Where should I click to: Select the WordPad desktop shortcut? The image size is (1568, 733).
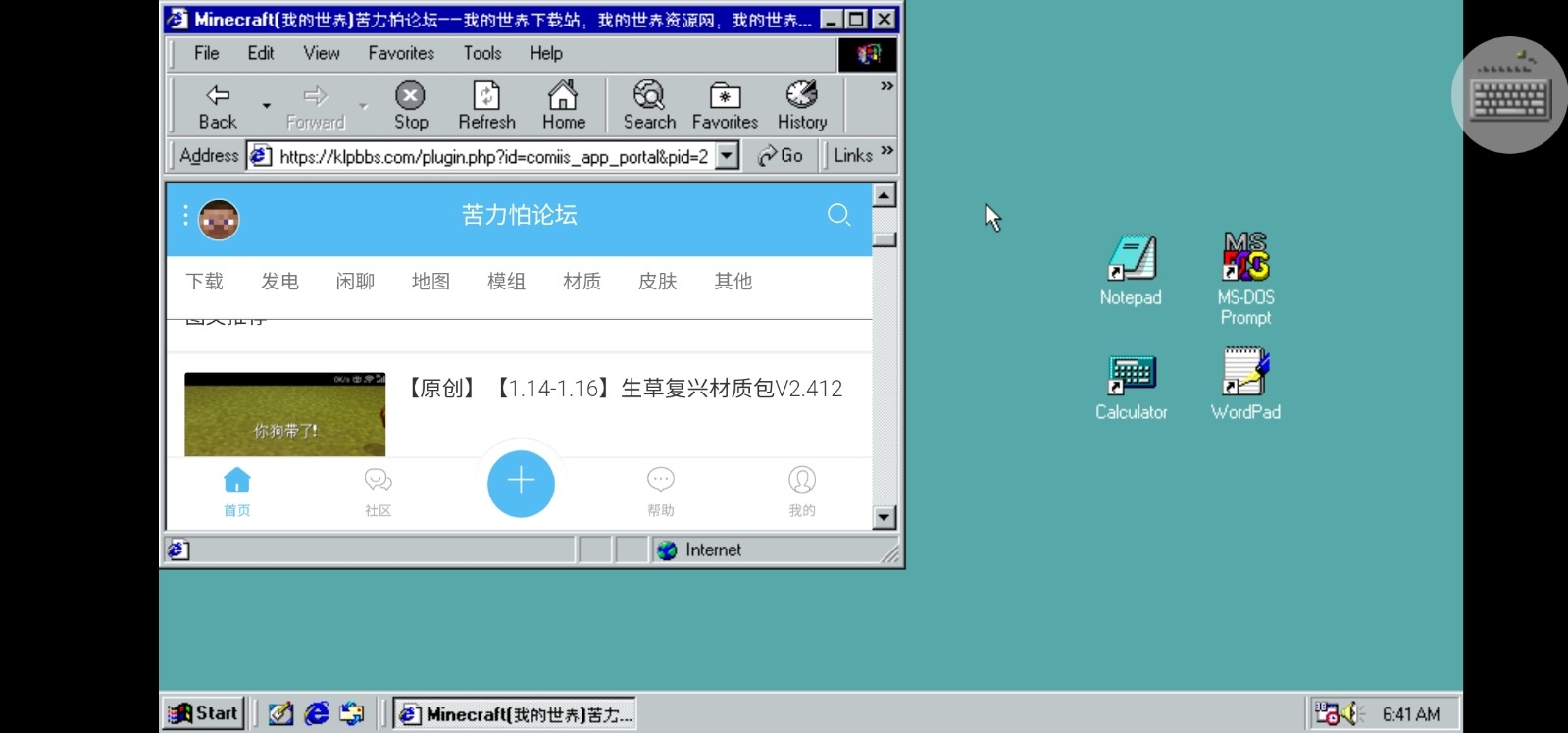tap(1245, 385)
